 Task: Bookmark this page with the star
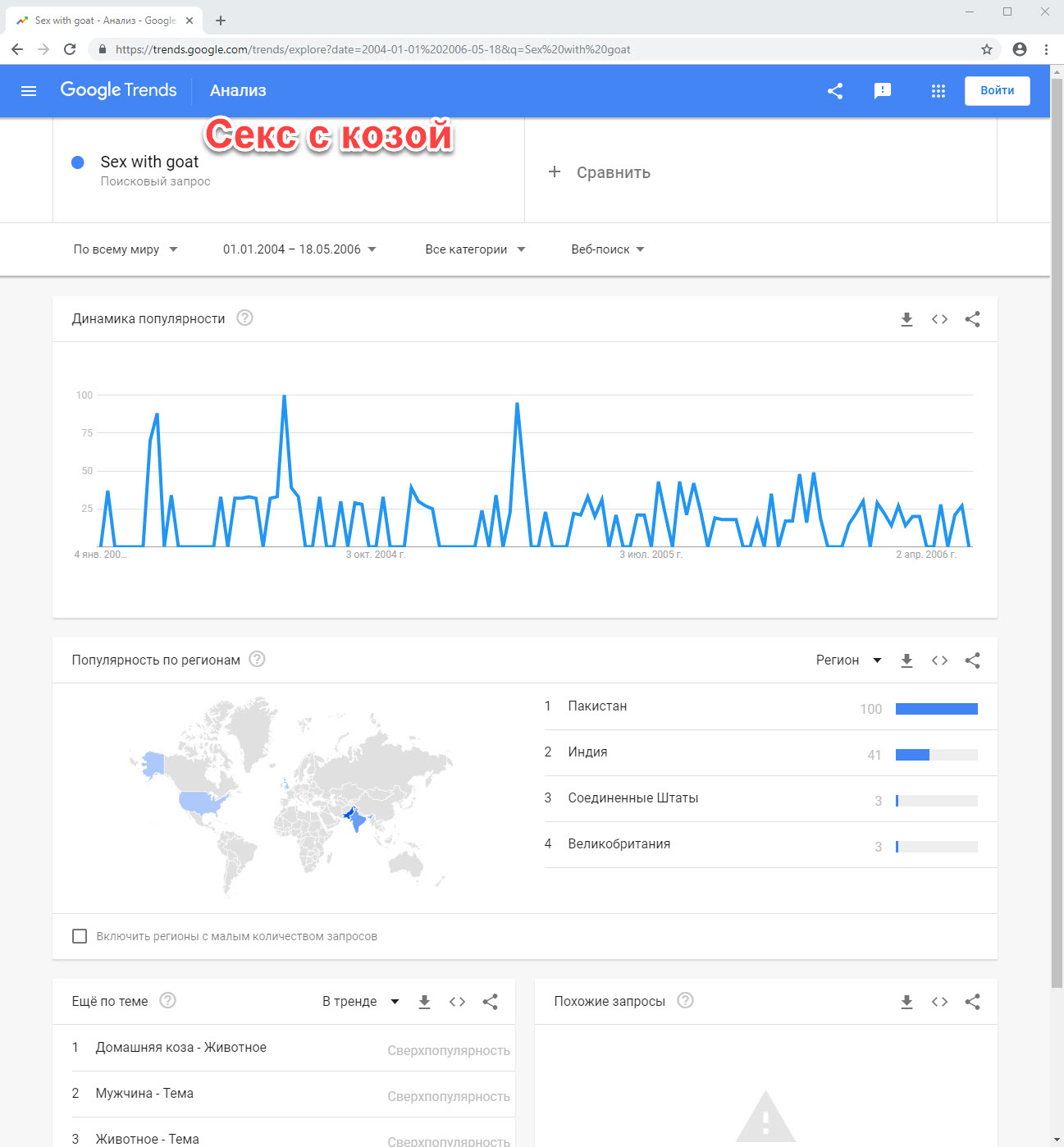987,49
